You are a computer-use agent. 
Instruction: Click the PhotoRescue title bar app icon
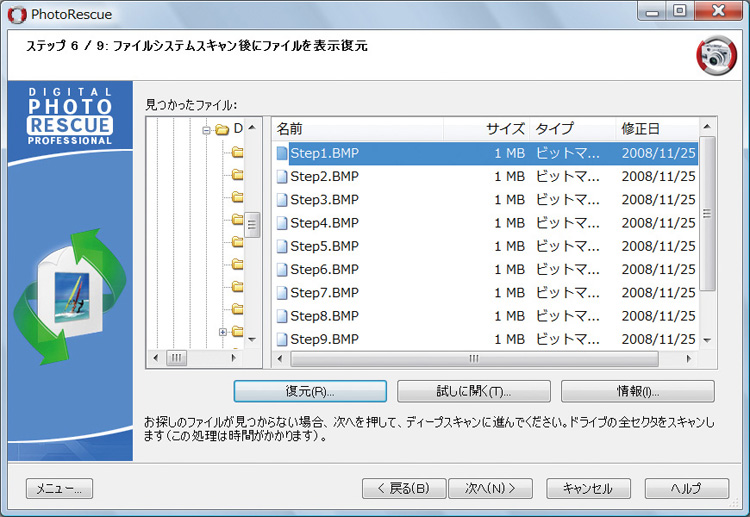(x=17, y=15)
